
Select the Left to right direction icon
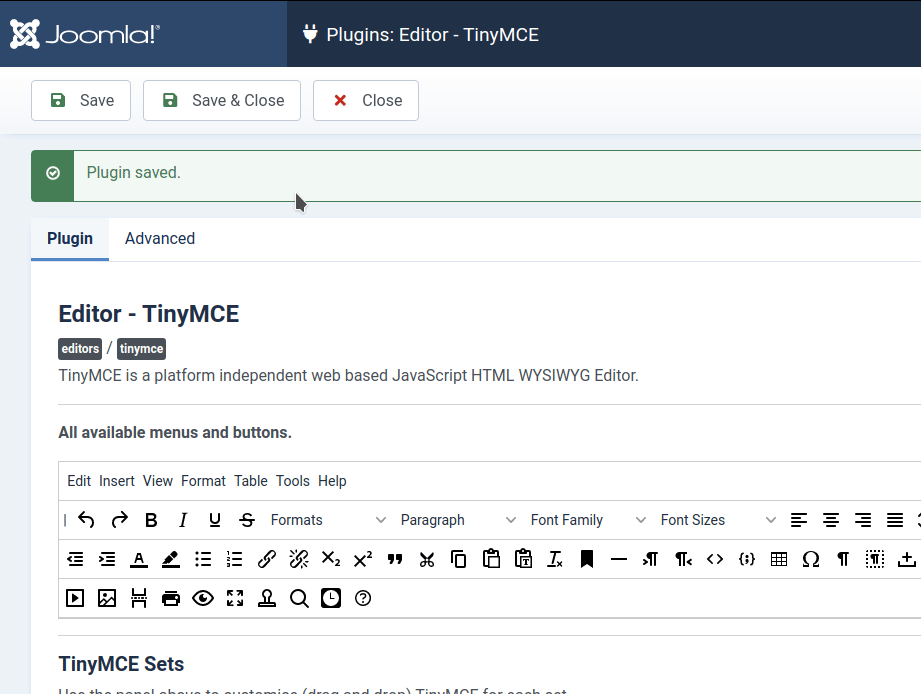point(650,560)
